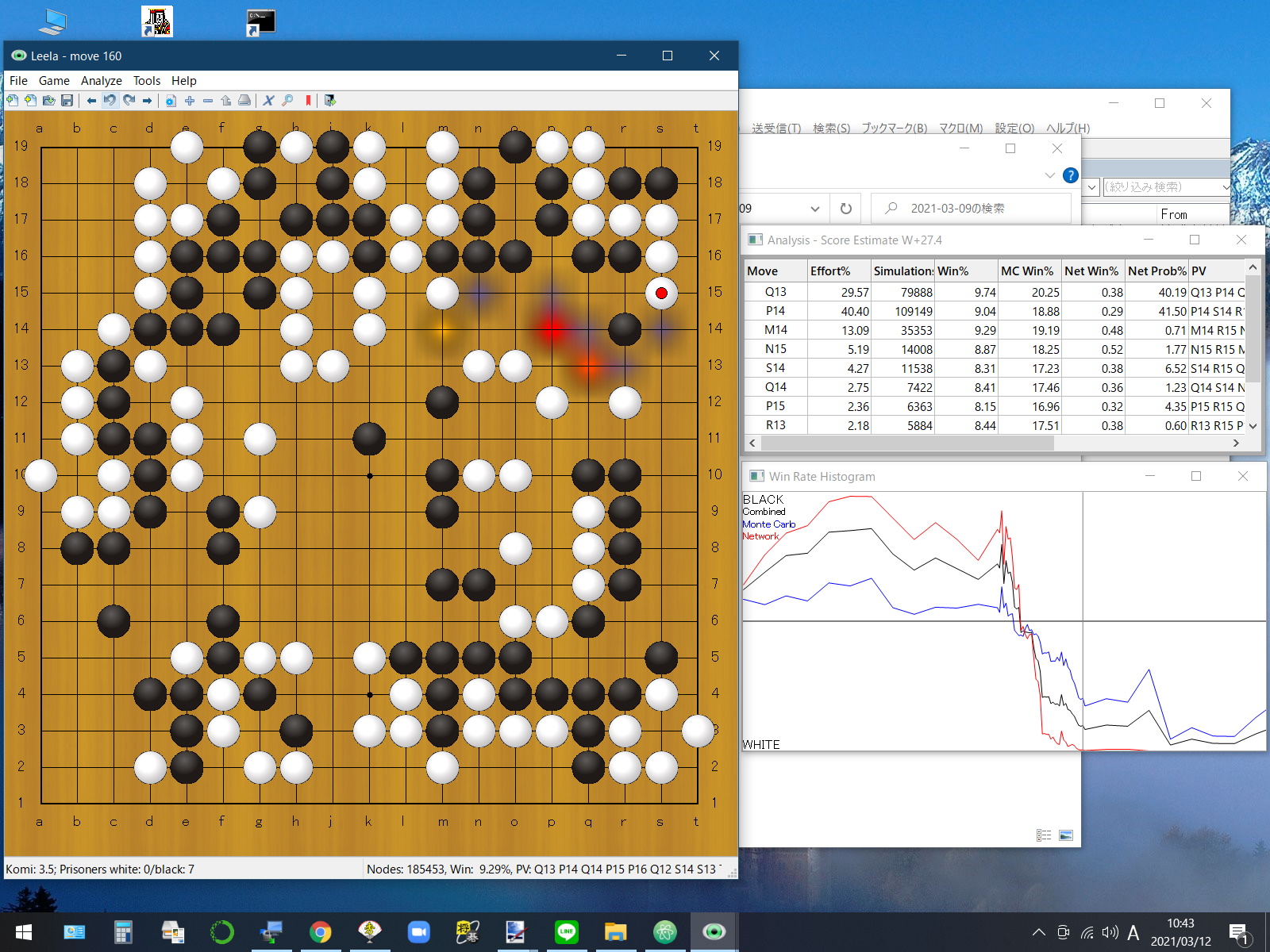Click the red bookmark toolbar icon

click(x=308, y=101)
